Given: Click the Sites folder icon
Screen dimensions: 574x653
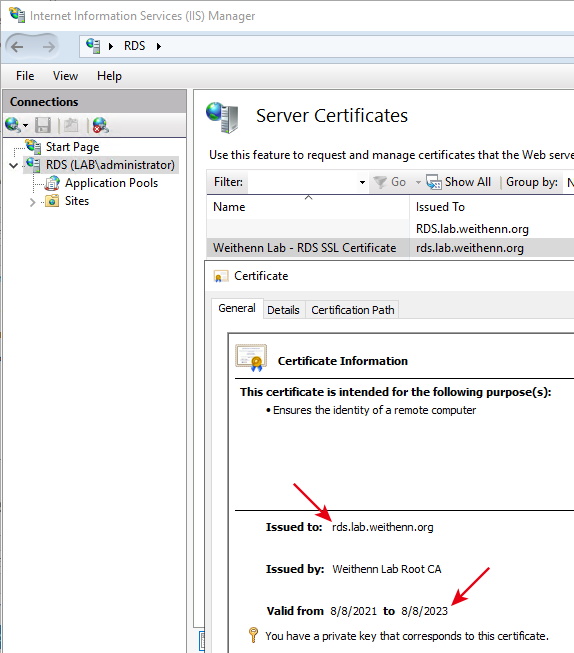Looking at the screenshot, I should [52, 201].
